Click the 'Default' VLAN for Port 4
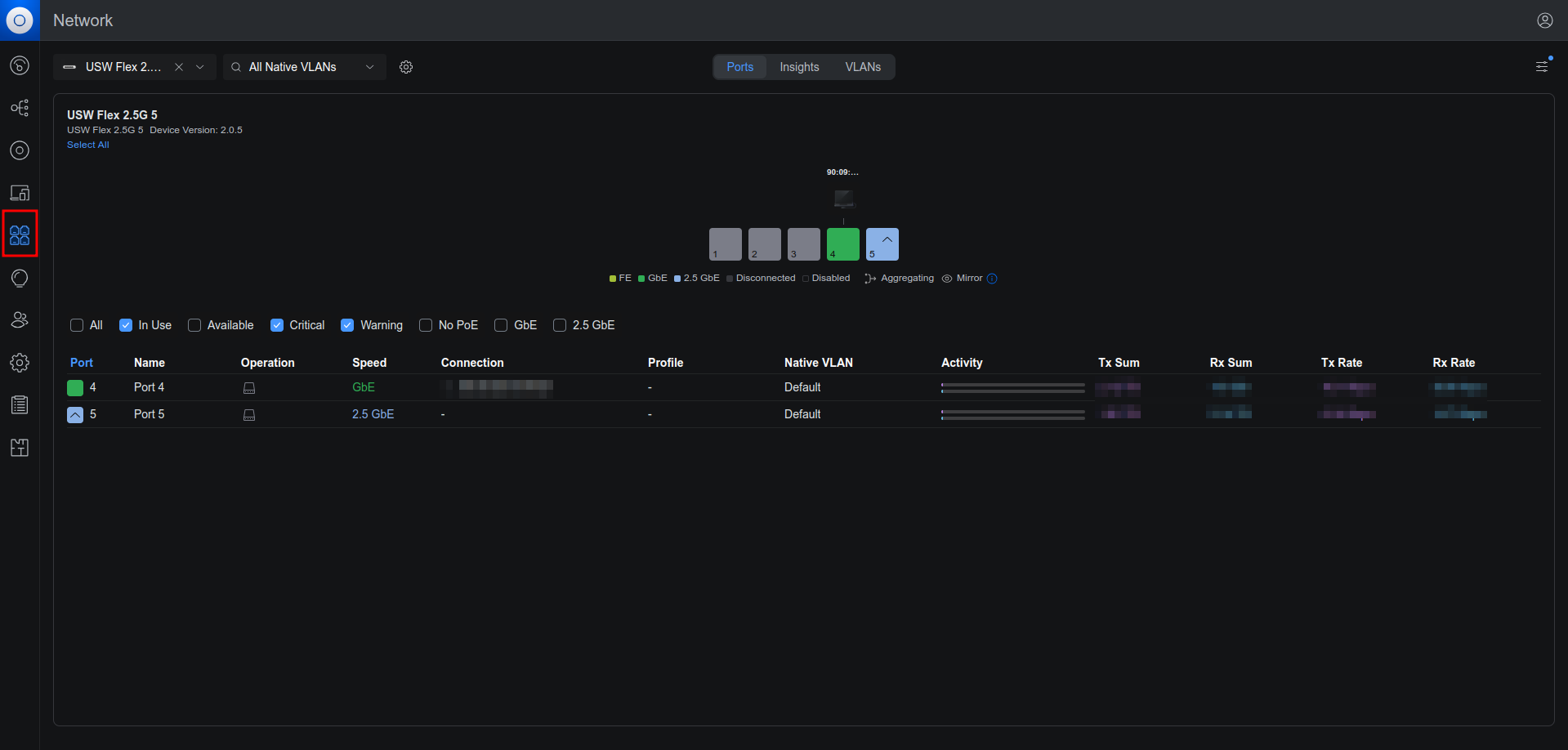The image size is (1568, 750). [x=802, y=387]
